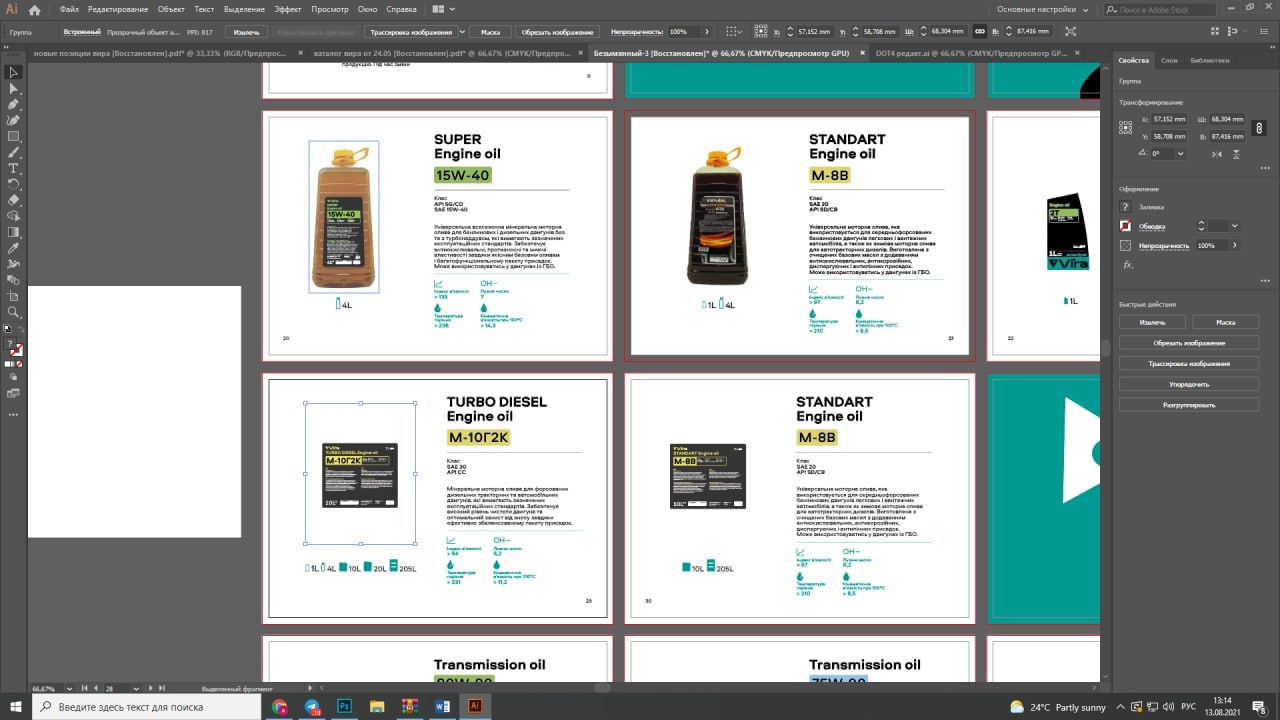Open the stroke weight dropdown in Properties

pyautogui.click(x=1235, y=226)
